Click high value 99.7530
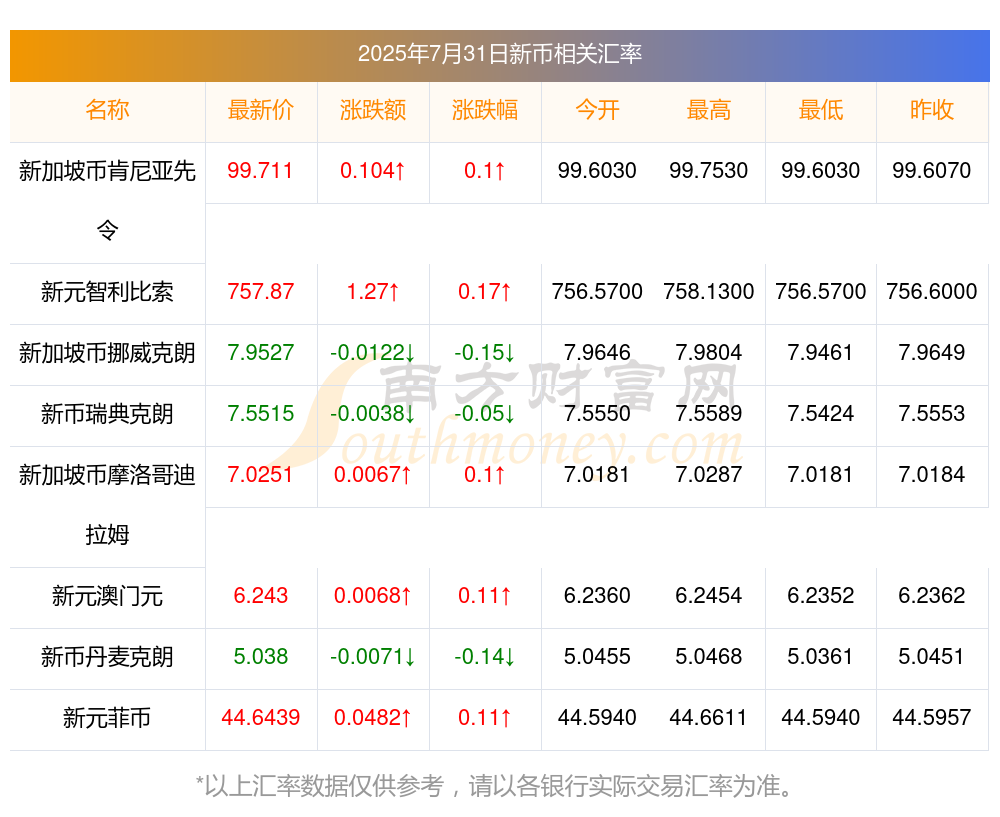The image size is (1000, 817). click(709, 171)
